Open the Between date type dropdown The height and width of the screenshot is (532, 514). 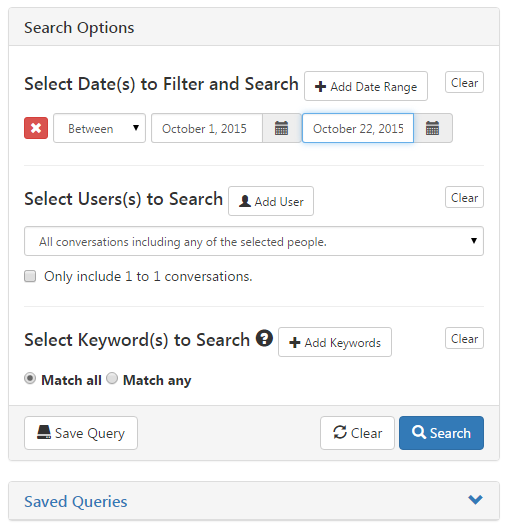tap(99, 128)
